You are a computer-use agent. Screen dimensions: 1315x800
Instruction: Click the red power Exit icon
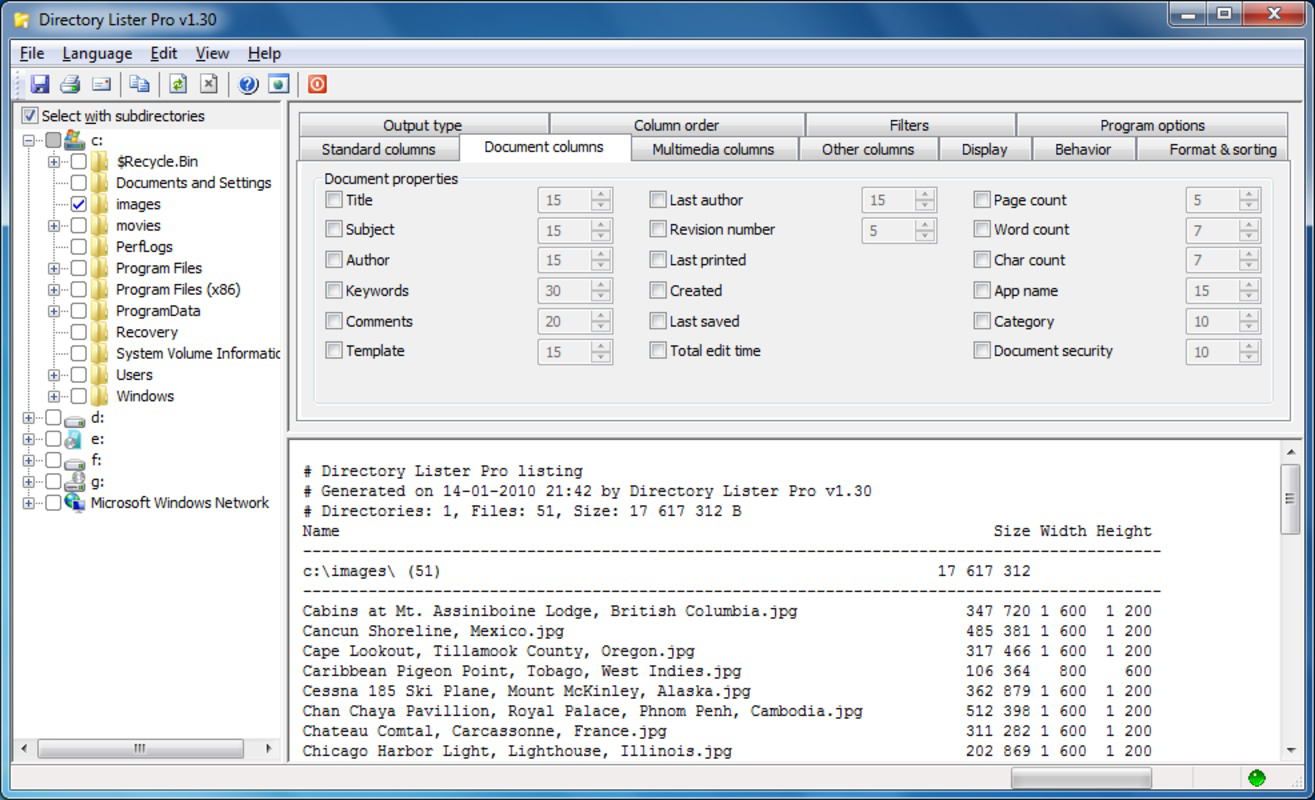[x=317, y=84]
